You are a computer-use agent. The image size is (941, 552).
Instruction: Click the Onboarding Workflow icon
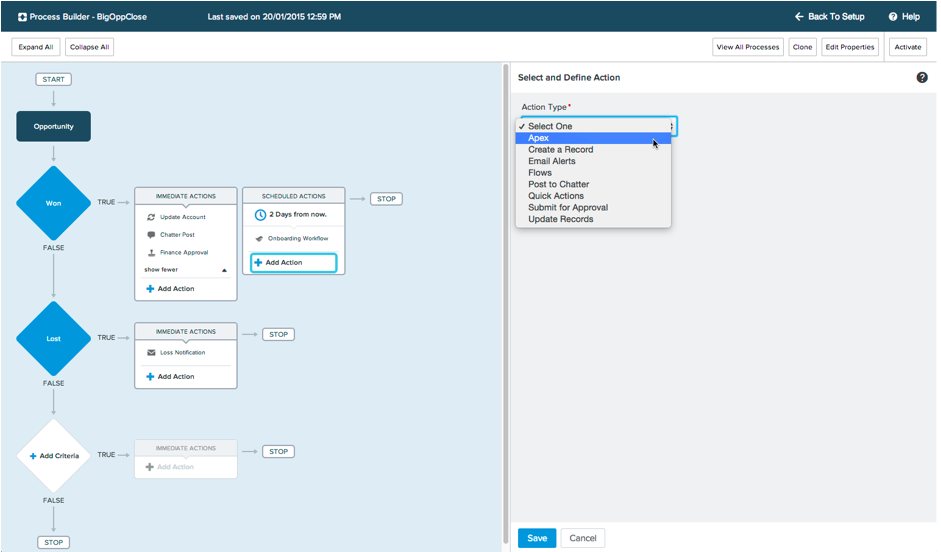(259, 239)
